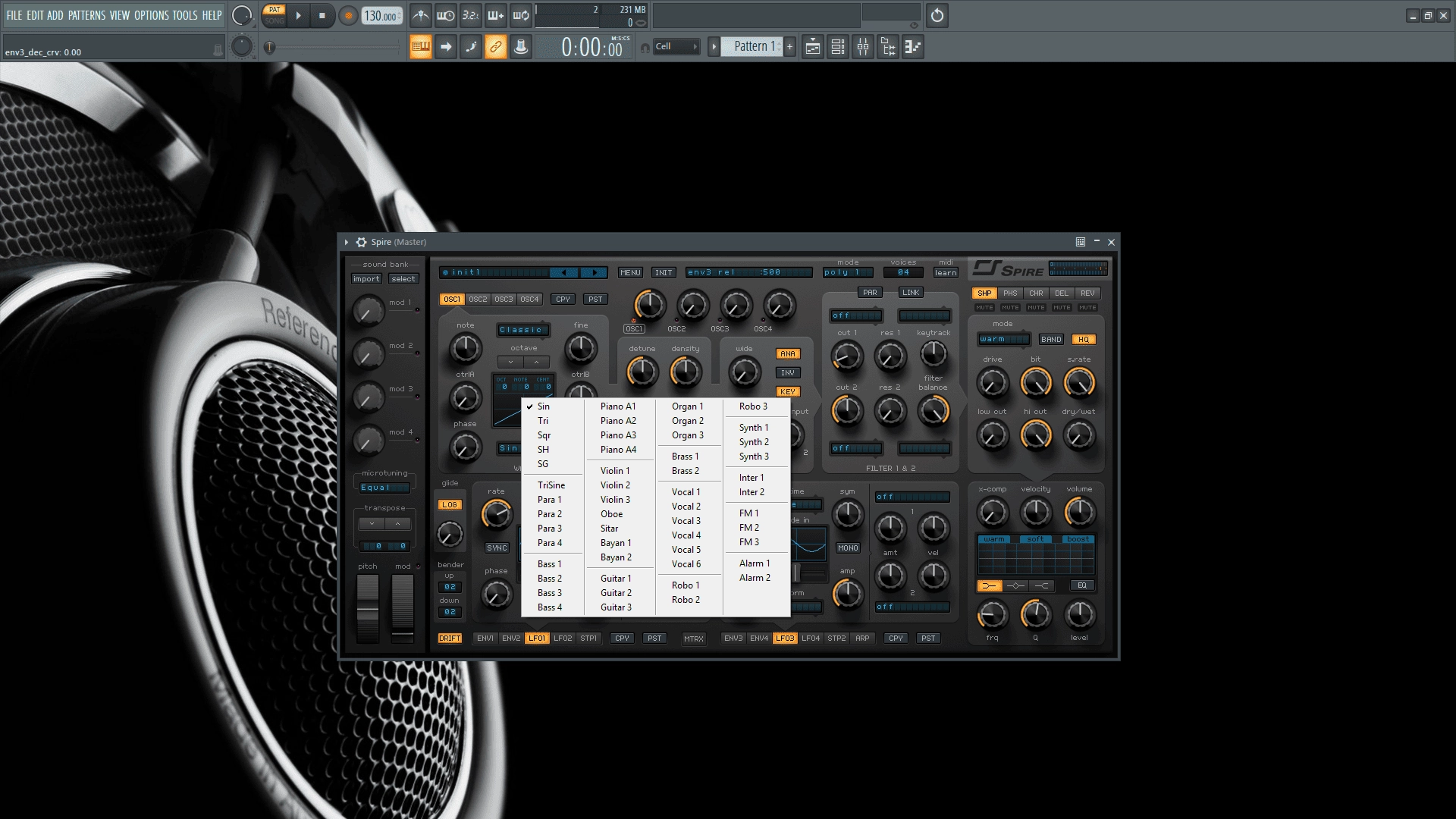1456x819 pixels.
Task: Enable overdub blend recording icon
Action: tap(496, 15)
